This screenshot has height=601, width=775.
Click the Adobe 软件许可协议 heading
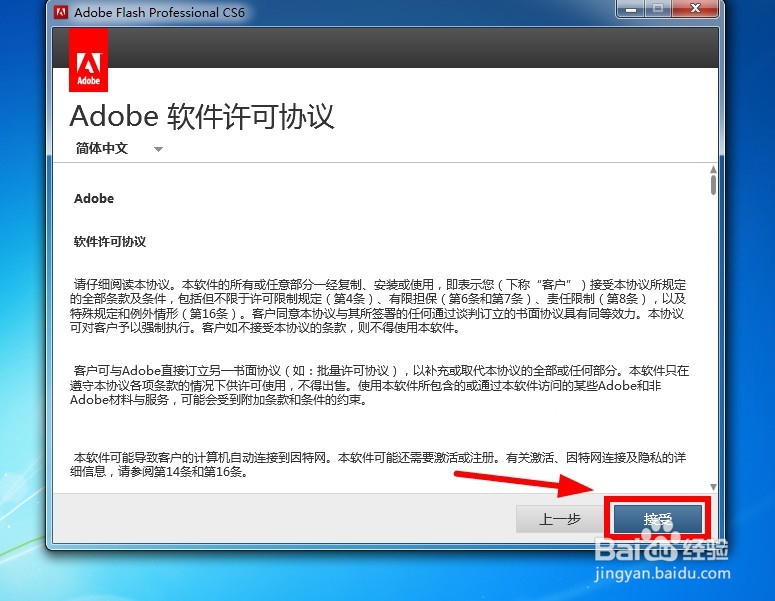pyautogui.click(x=202, y=117)
